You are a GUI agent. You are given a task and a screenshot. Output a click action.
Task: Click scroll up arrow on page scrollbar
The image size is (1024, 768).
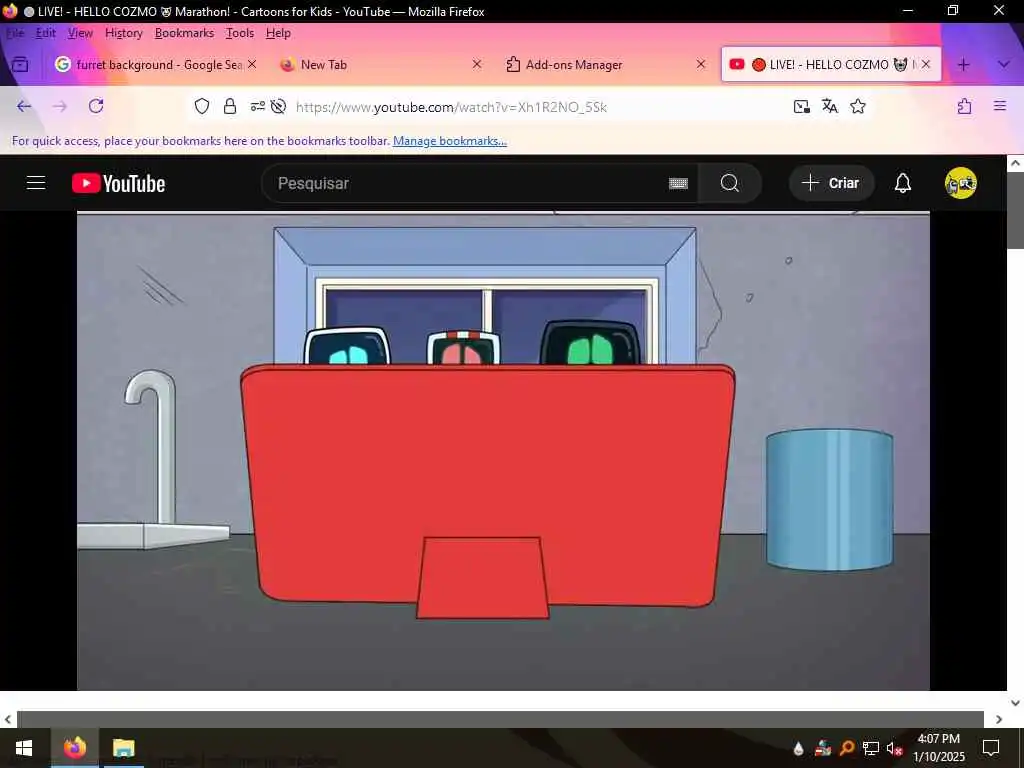pyautogui.click(x=1015, y=163)
